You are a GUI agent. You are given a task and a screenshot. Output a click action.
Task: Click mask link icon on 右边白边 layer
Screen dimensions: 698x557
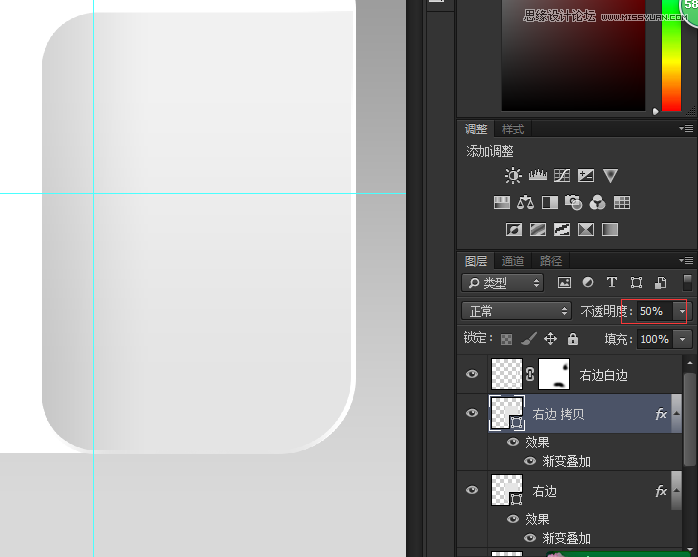[x=530, y=374]
